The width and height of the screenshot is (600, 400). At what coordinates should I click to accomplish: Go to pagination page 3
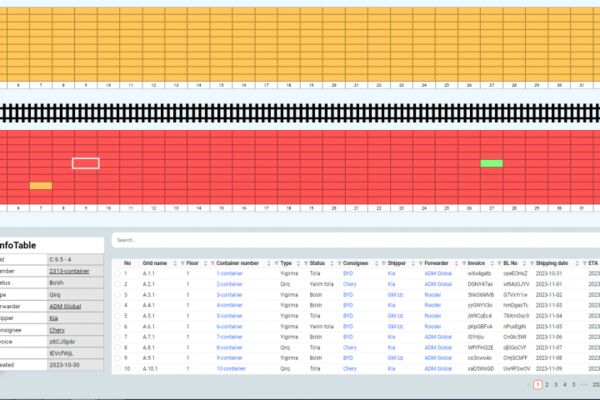(556, 385)
